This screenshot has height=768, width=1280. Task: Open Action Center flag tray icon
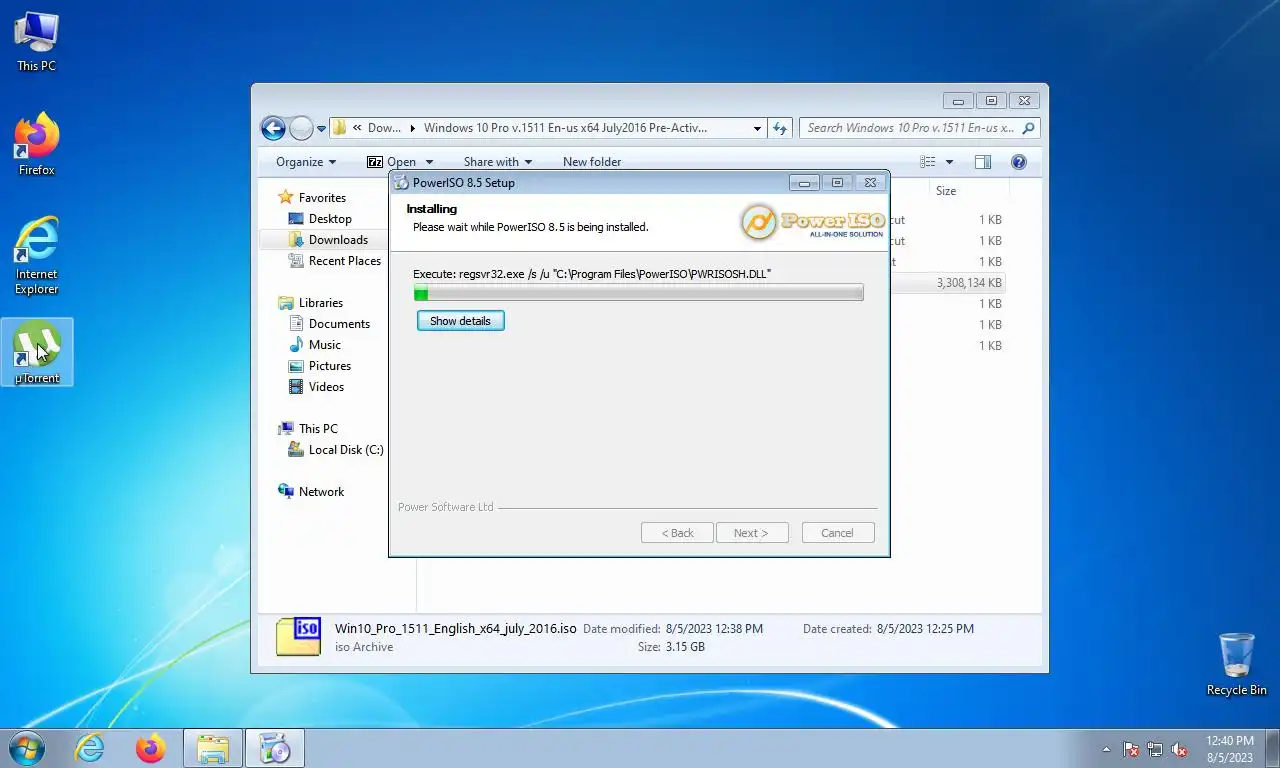(x=1131, y=749)
